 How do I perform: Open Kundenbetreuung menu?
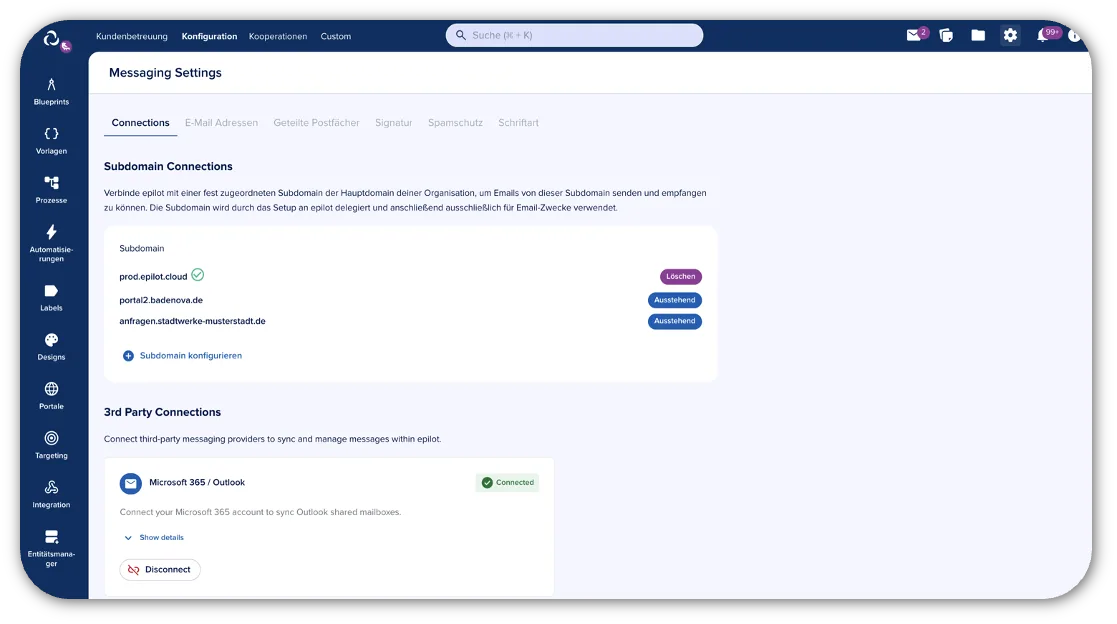[x=132, y=36]
